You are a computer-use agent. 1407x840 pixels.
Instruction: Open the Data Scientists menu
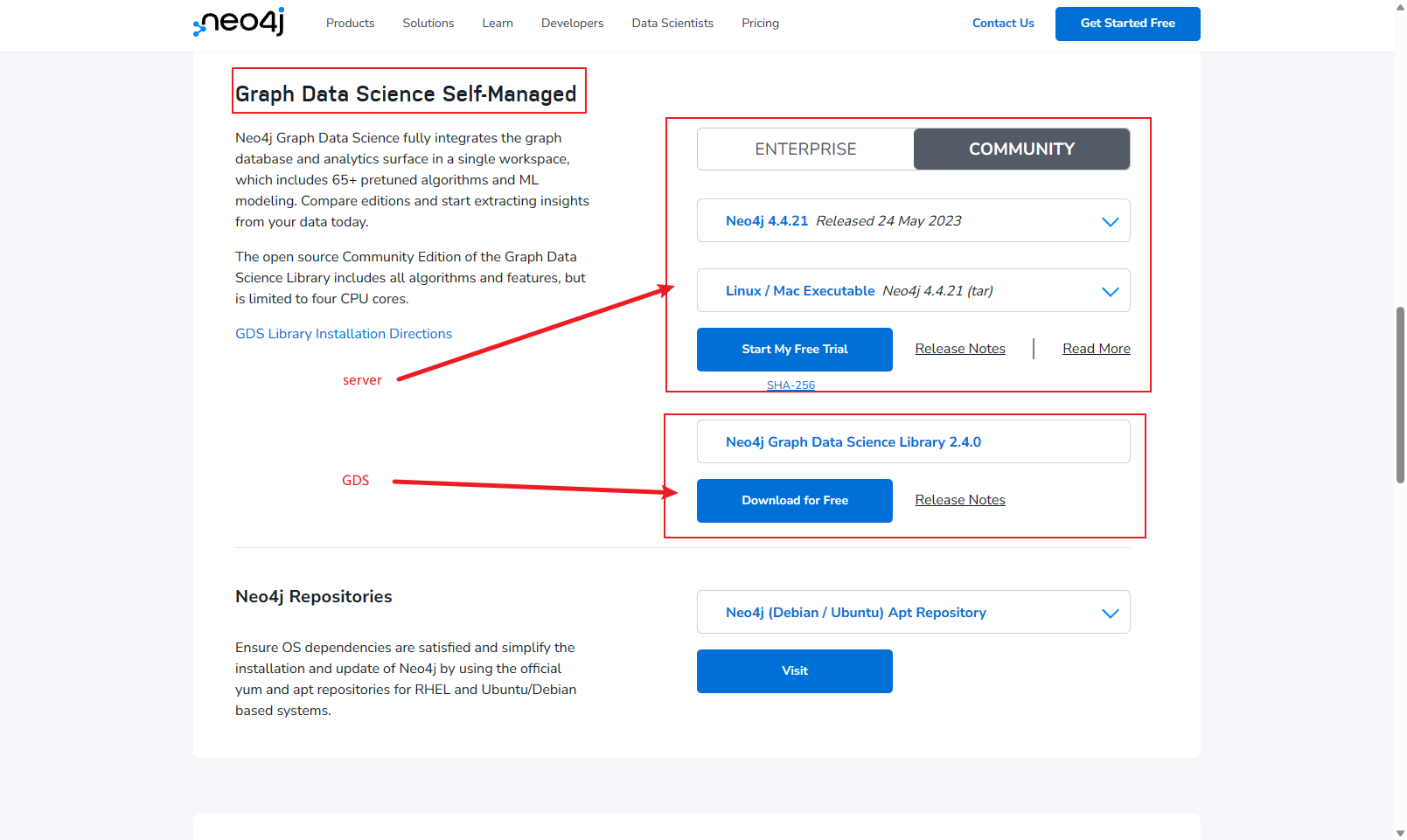tap(672, 24)
